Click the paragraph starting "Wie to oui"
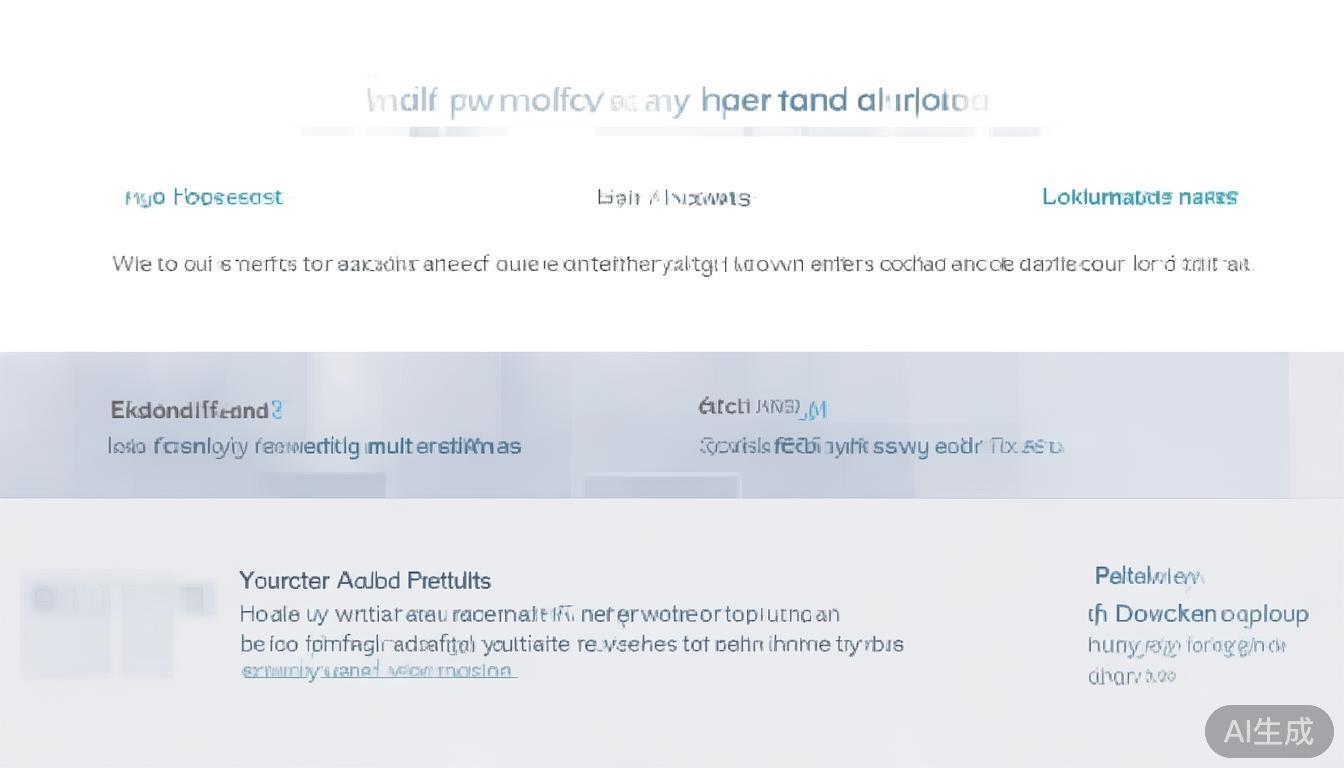The height and width of the screenshot is (768, 1344). click(x=682, y=264)
